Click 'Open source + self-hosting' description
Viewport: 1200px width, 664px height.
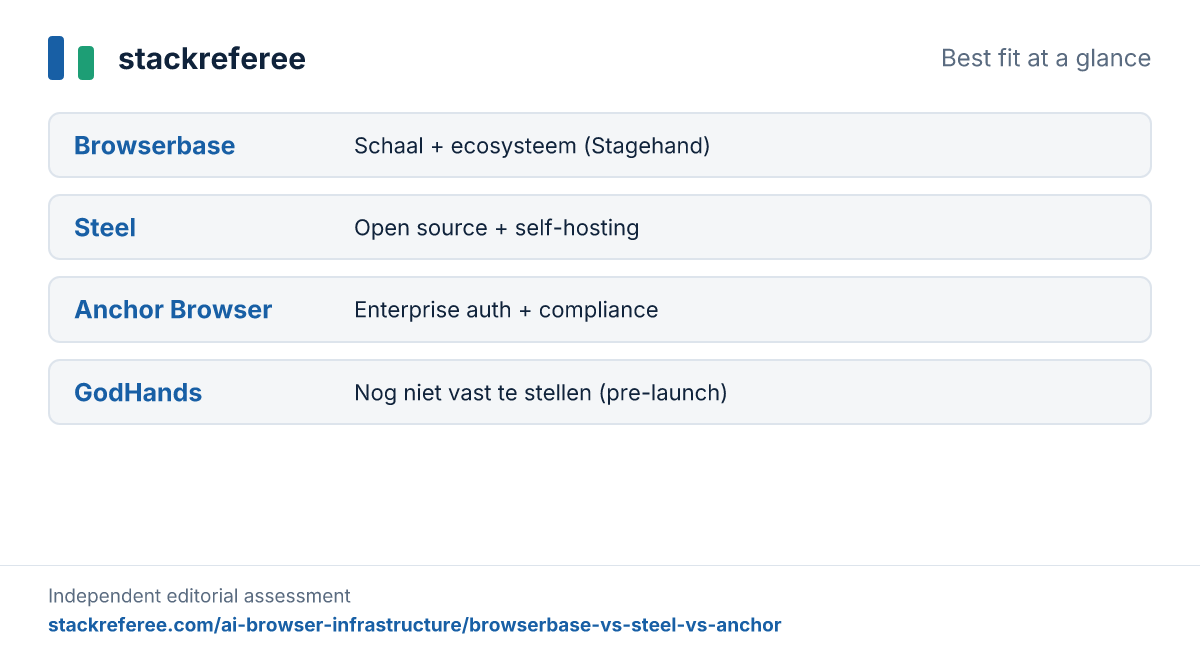coord(497,228)
